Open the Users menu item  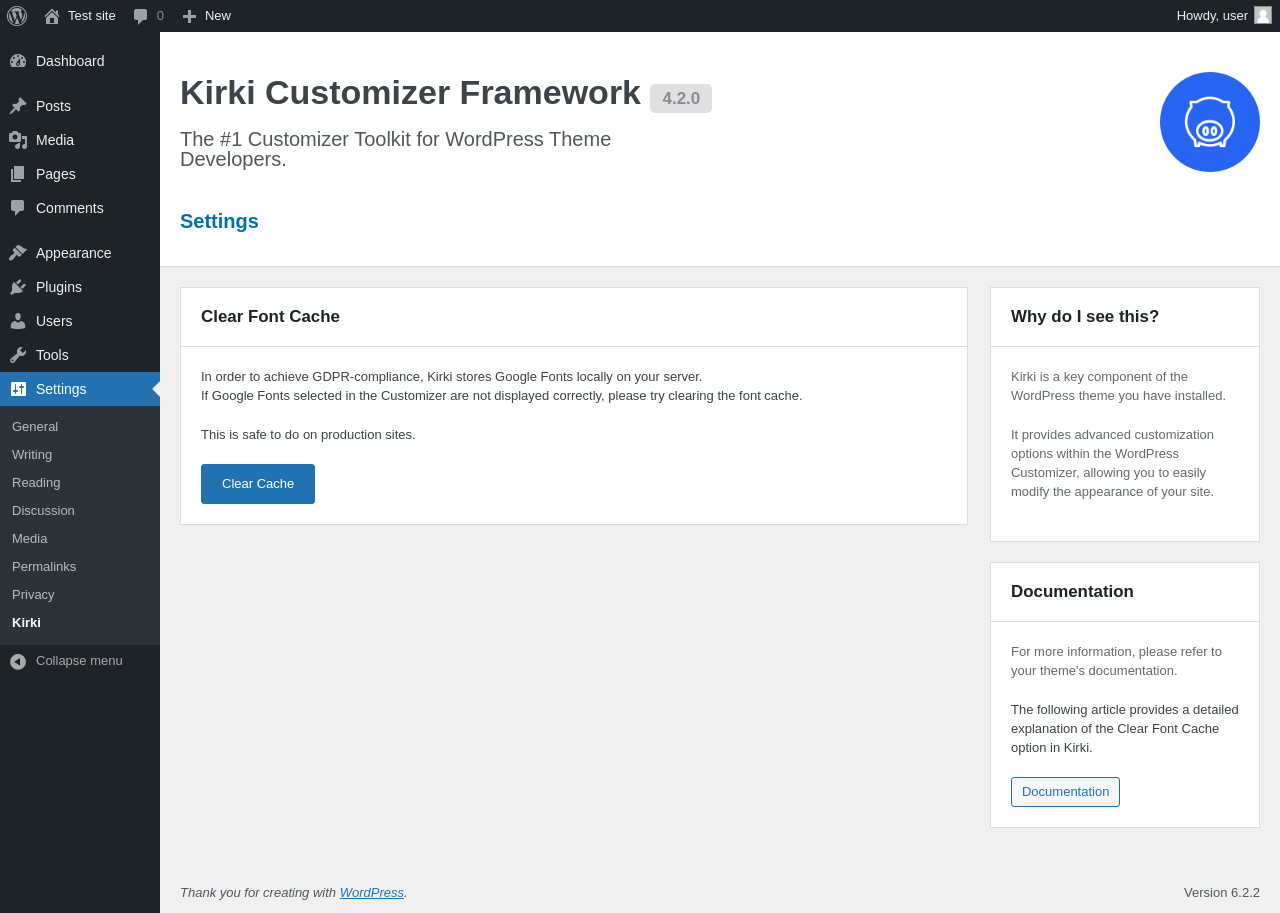click(x=54, y=321)
